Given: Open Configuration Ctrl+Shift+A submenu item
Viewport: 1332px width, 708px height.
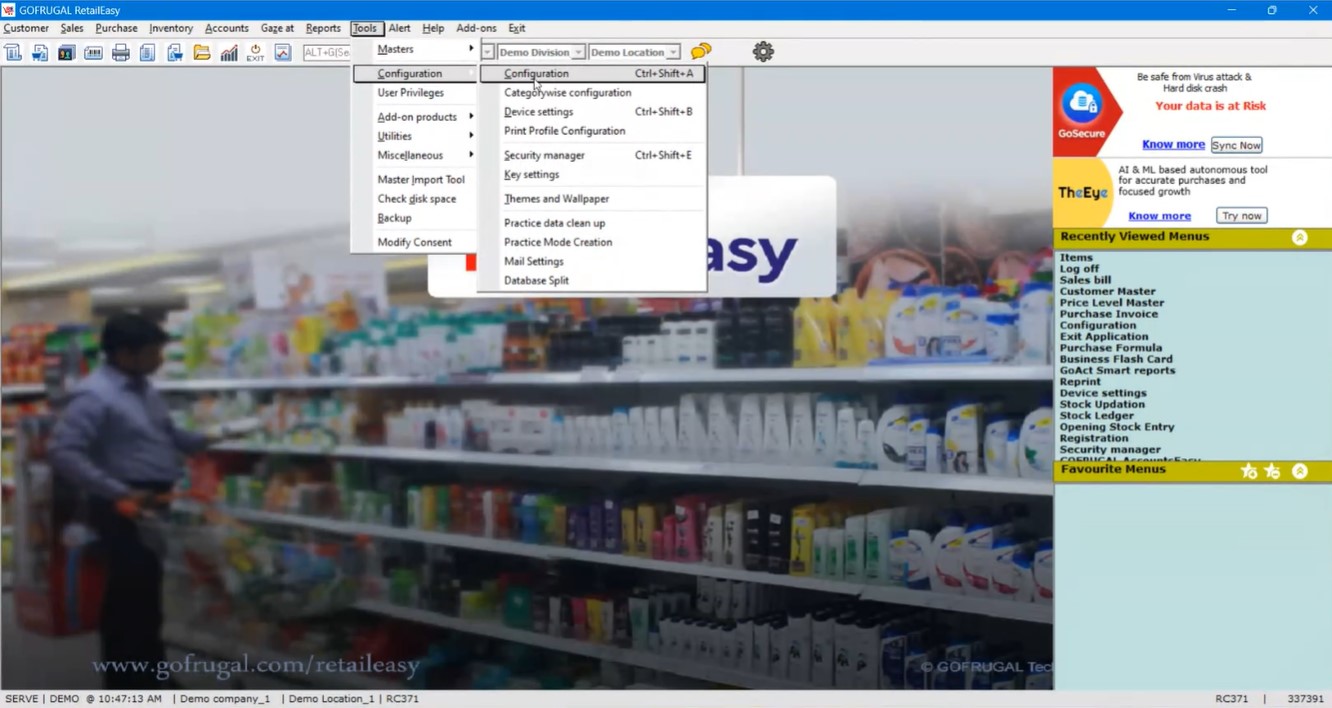Looking at the screenshot, I should pos(593,74).
